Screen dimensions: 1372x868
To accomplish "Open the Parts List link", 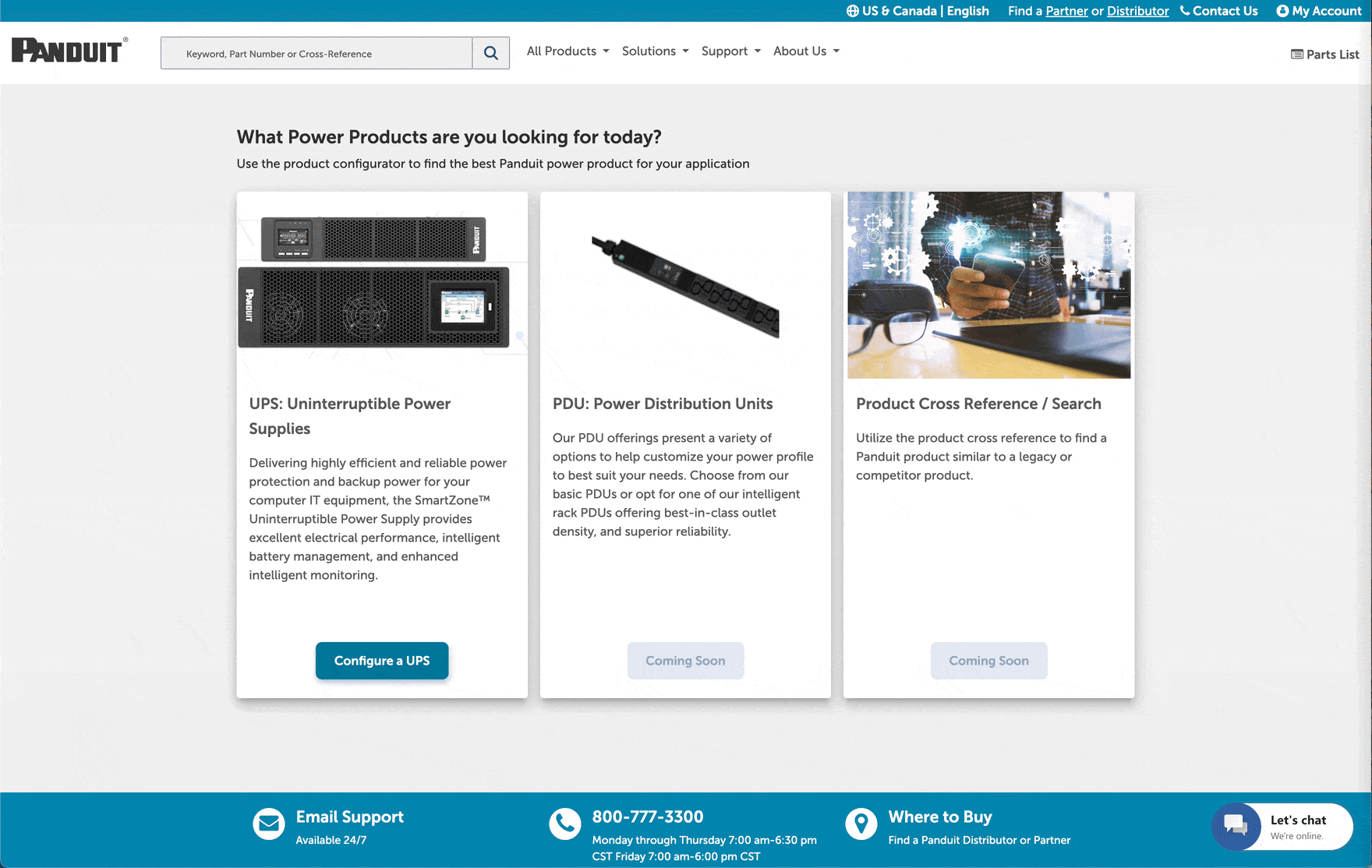I will pyautogui.click(x=1325, y=55).
